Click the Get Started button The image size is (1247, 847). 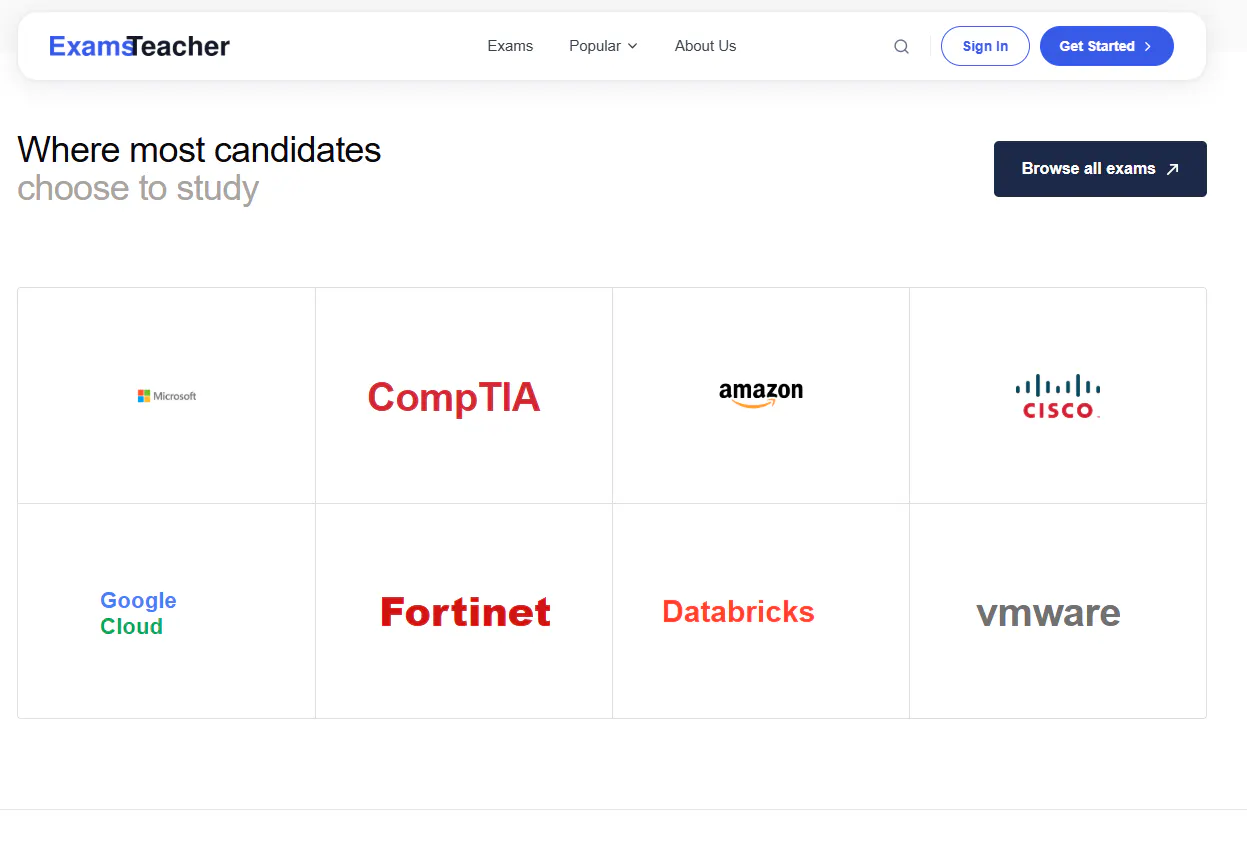[1107, 46]
